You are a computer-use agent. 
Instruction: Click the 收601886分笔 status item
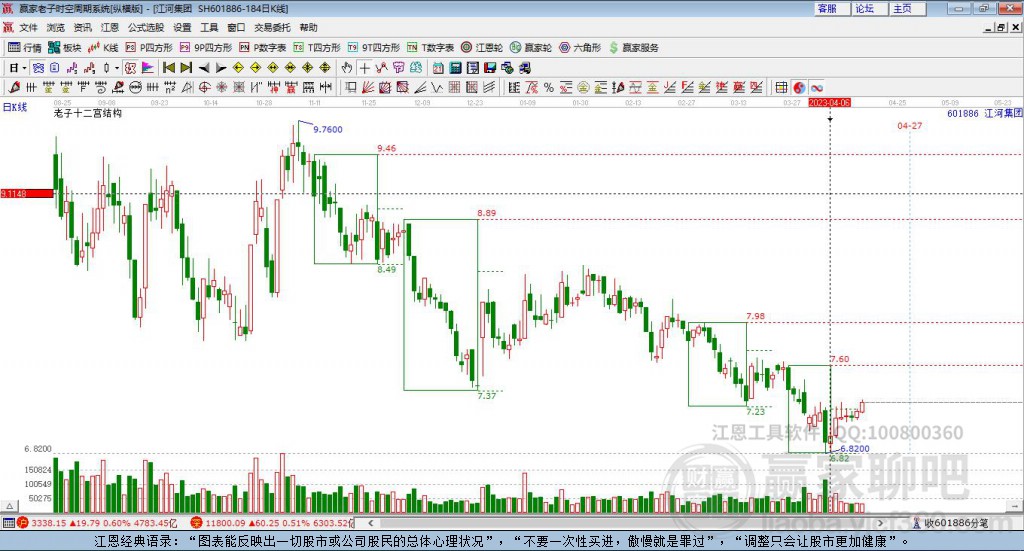(x=951, y=523)
